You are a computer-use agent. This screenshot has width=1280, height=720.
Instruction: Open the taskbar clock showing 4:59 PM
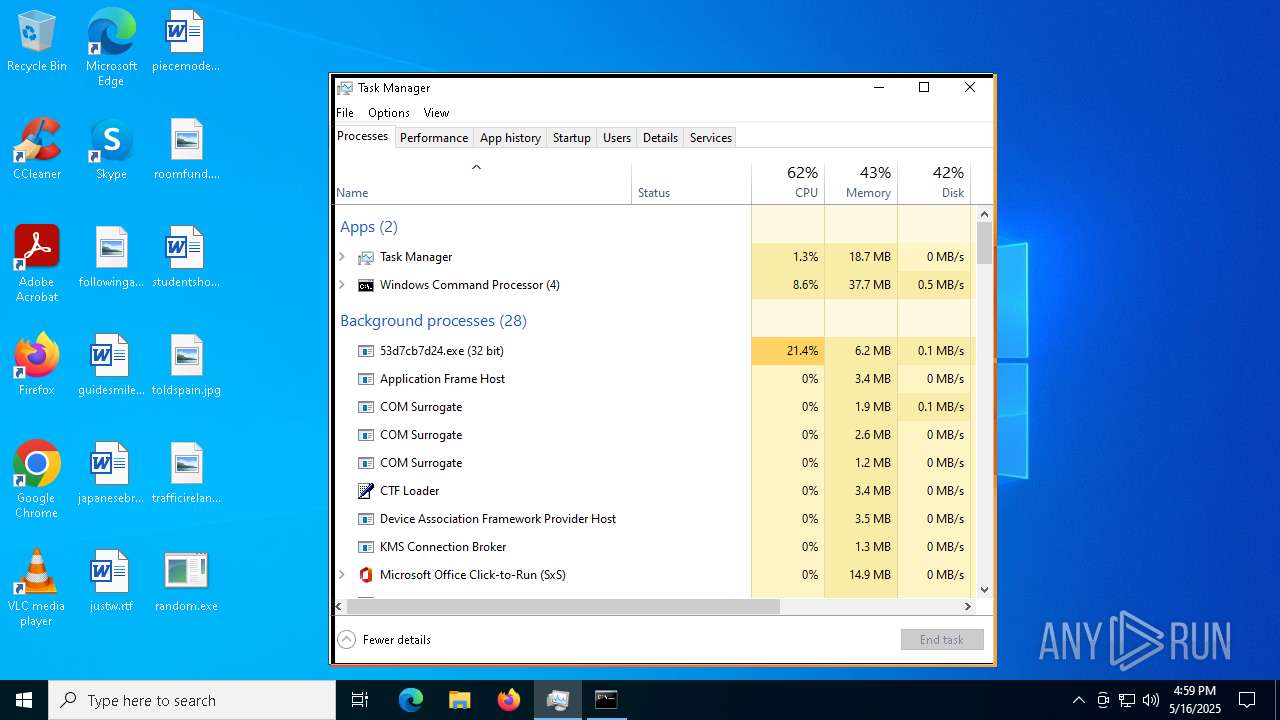tap(1195, 700)
